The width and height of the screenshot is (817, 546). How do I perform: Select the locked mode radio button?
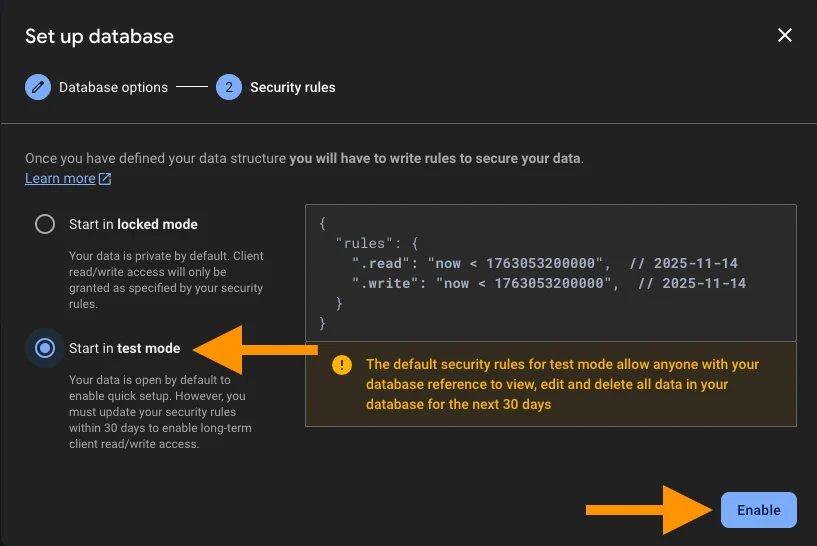point(45,224)
